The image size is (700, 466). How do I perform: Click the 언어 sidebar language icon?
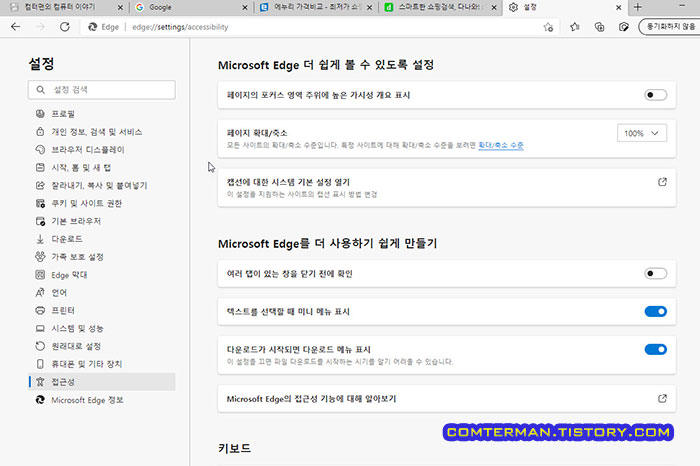pos(40,292)
